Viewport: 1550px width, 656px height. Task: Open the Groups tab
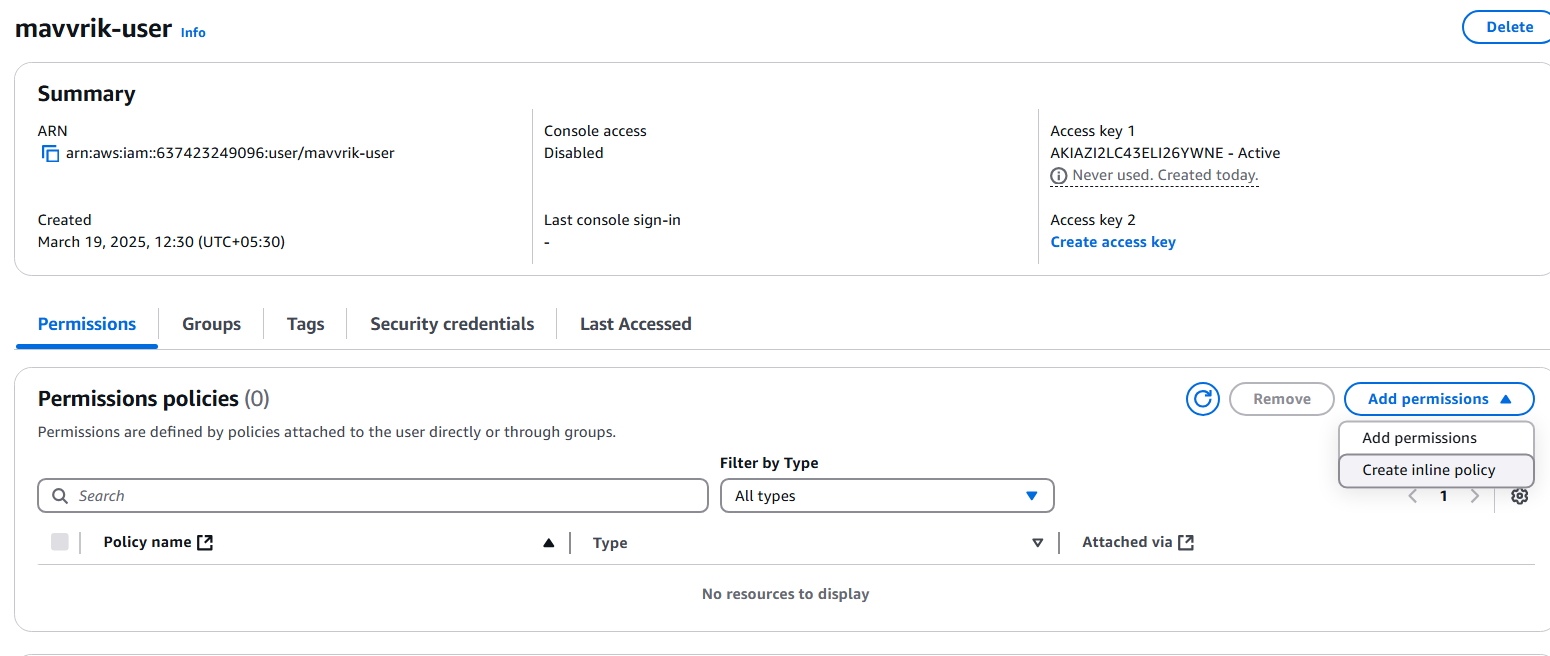211,324
